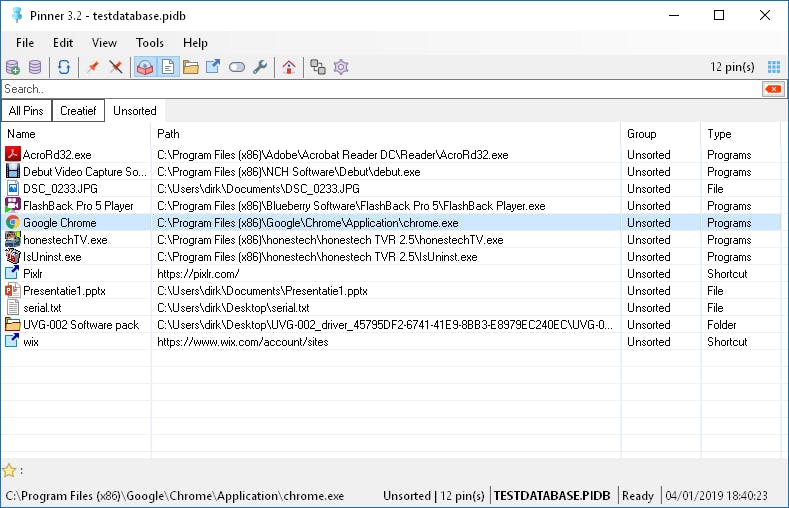The image size is (789, 508).
Task: Click the red pushpin add pin icon
Action: click(x=93, y=67)
